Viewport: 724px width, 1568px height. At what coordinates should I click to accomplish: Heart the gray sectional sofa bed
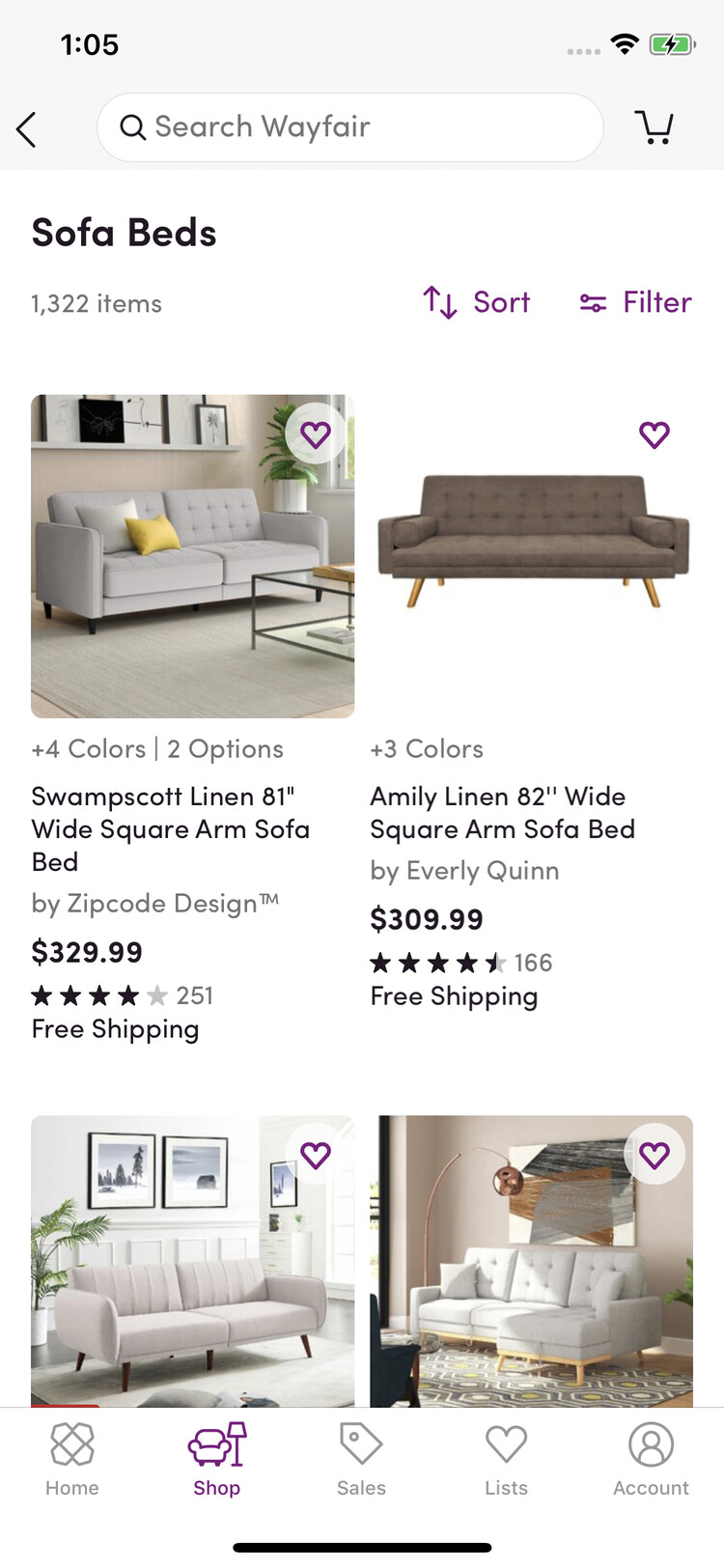[654, 1155]
